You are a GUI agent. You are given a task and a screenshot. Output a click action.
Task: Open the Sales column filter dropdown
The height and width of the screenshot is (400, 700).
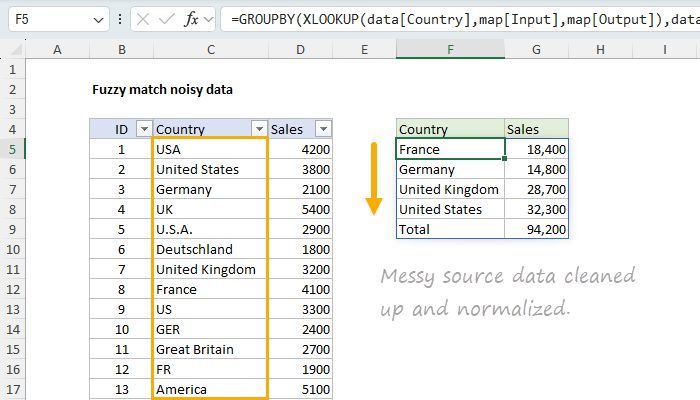323,129
